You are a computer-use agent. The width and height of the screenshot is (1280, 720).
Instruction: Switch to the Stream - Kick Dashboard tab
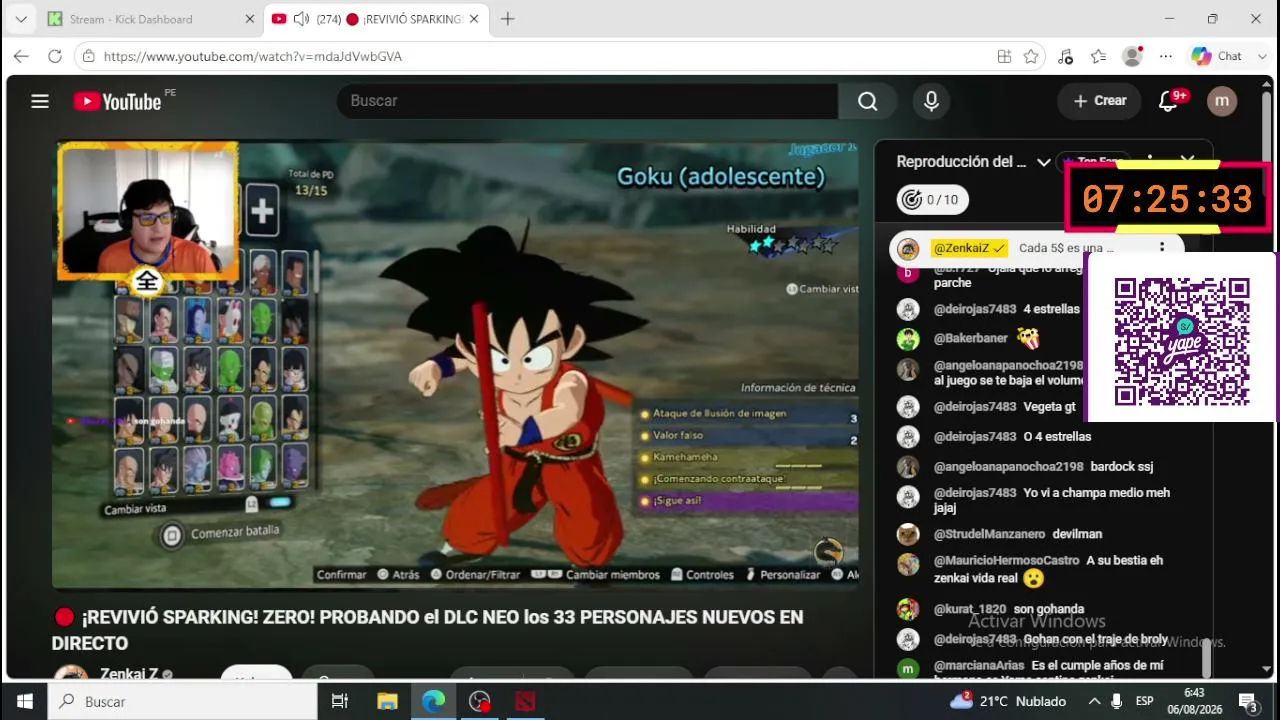click(151, 19)
